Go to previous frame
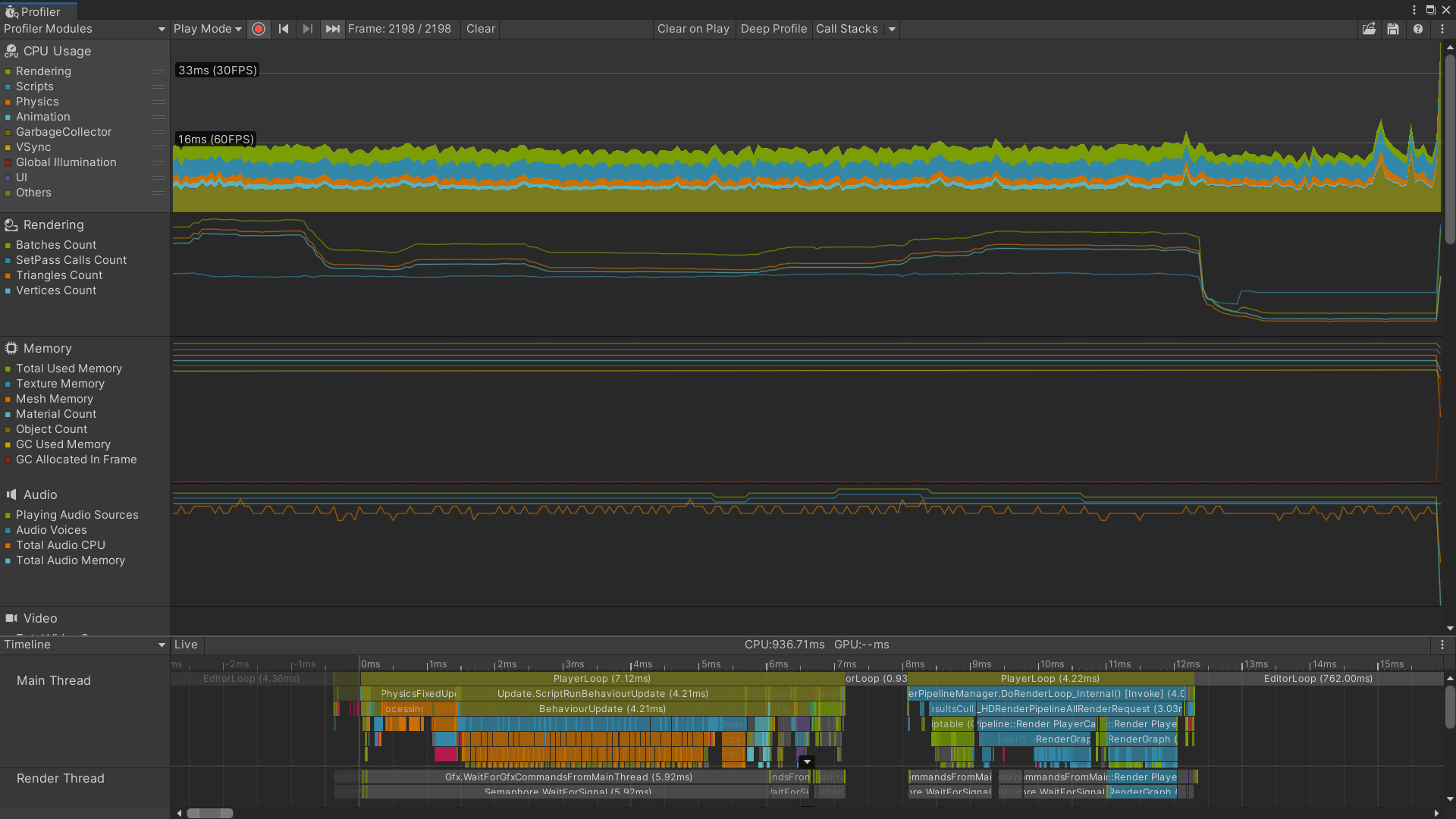The height and width of the screenshot is (819, 1456). (284, 29)
